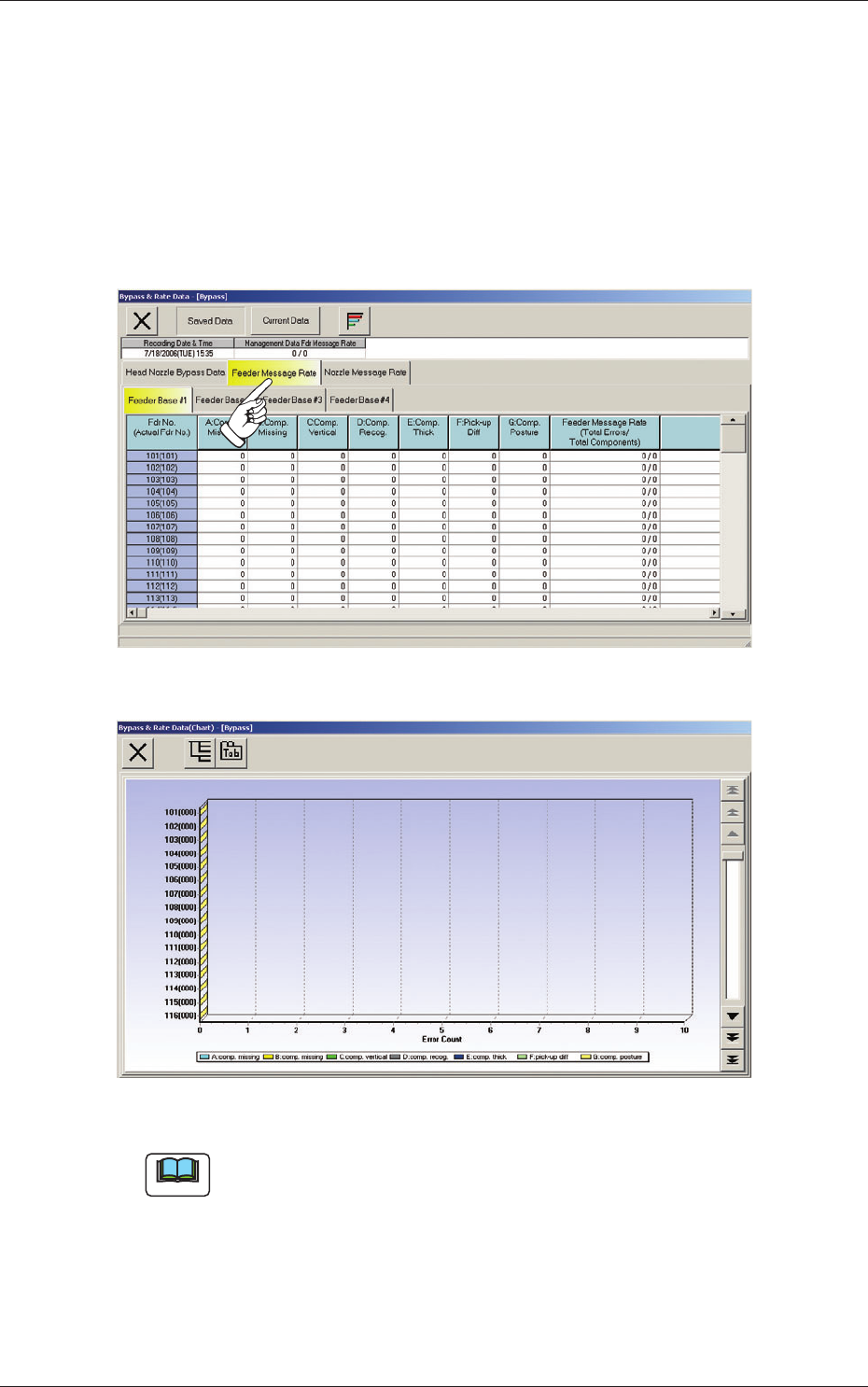Viewport: 868px width, 1387px height.
Task: Click the Feeder Message Rate column header
Action: coord(605,433)
